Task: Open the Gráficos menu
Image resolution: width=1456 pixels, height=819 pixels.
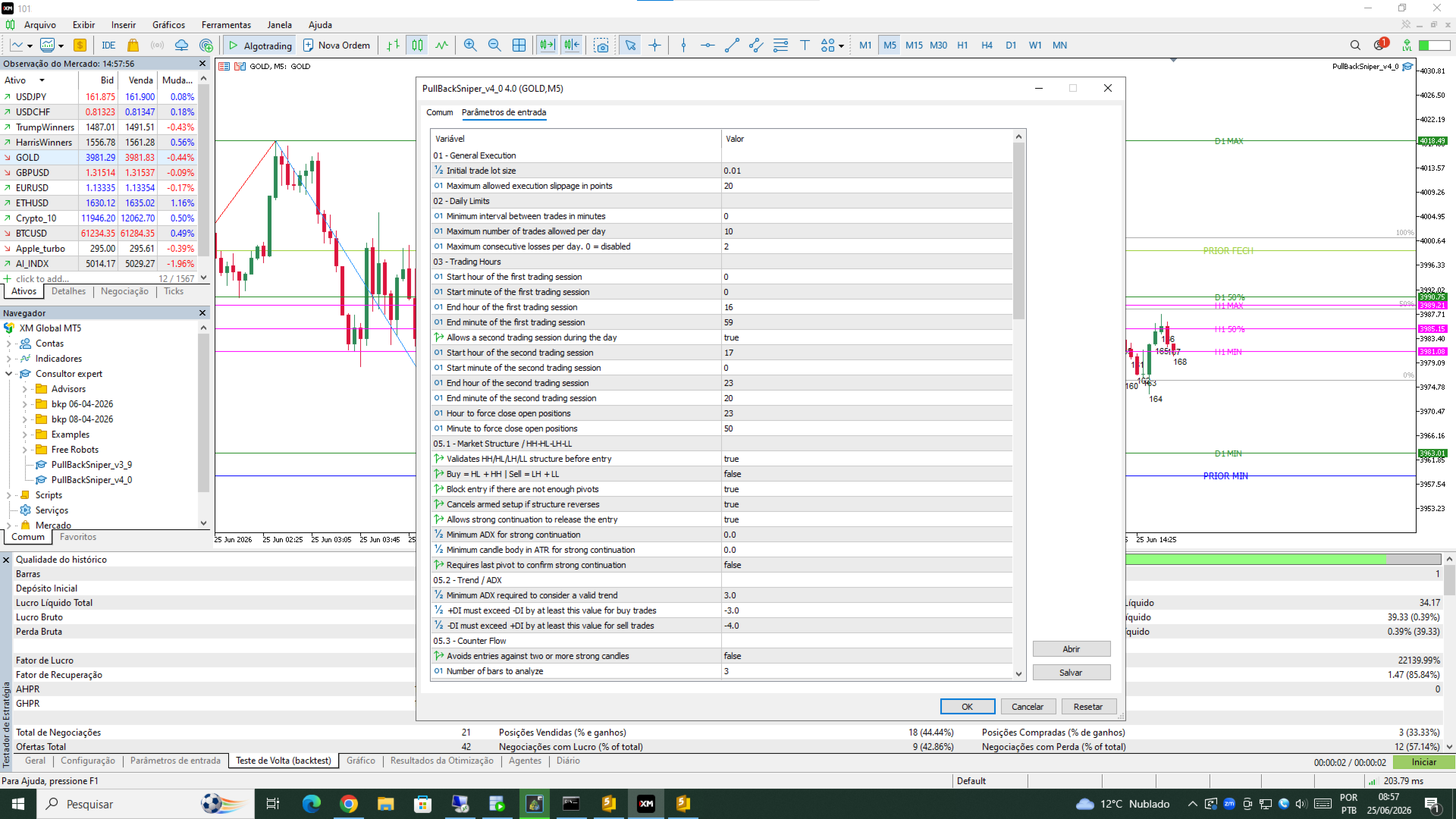Action: [x=168, y=25]
